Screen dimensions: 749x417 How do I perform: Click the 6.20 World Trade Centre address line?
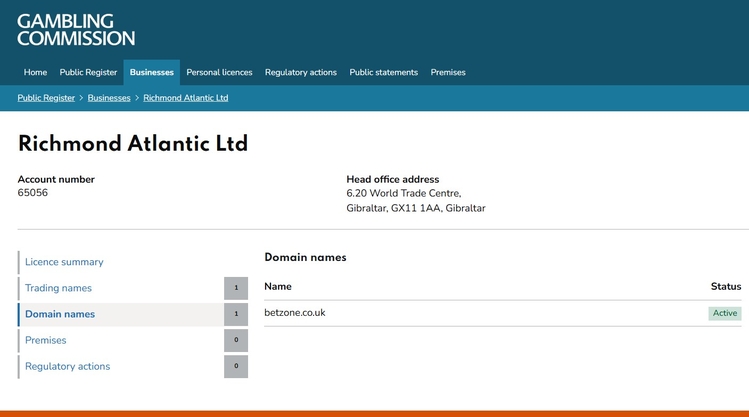click(404, 193)
